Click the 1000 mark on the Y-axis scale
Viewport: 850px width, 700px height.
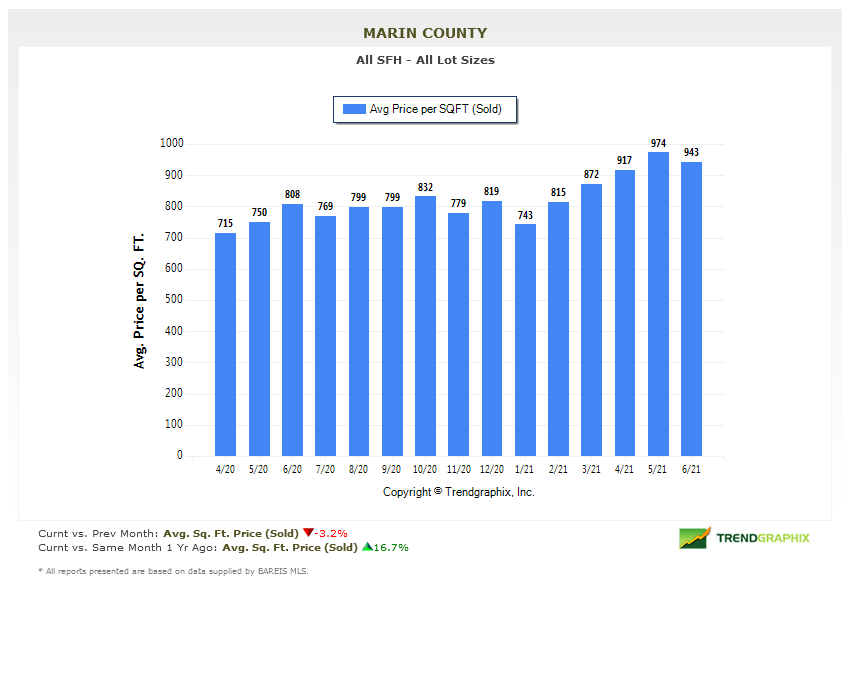(172, 143)
